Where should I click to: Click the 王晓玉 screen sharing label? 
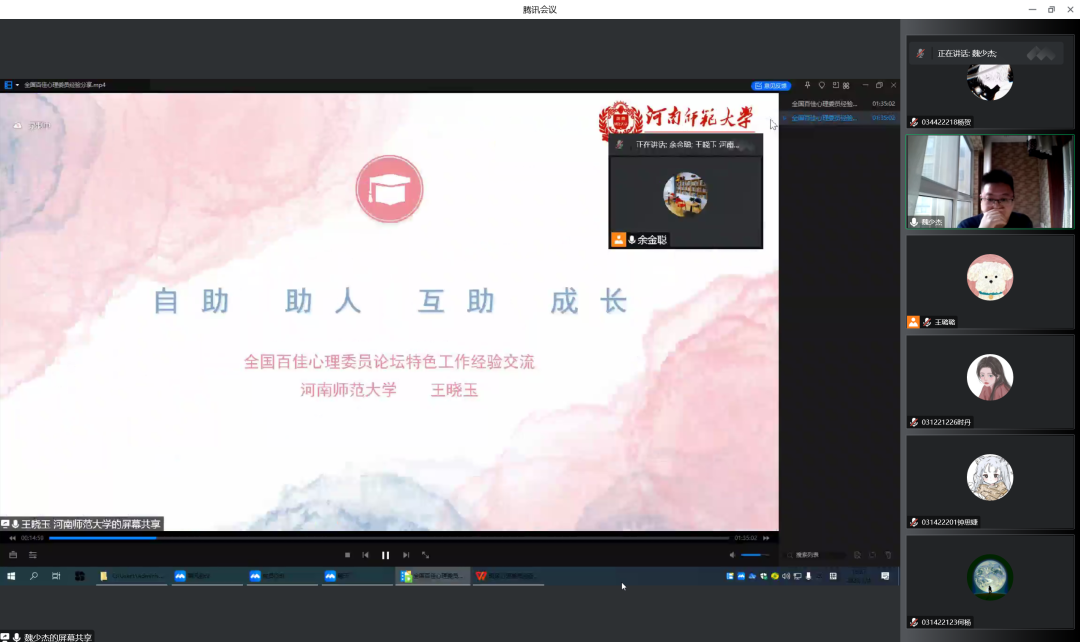[81, 524]
